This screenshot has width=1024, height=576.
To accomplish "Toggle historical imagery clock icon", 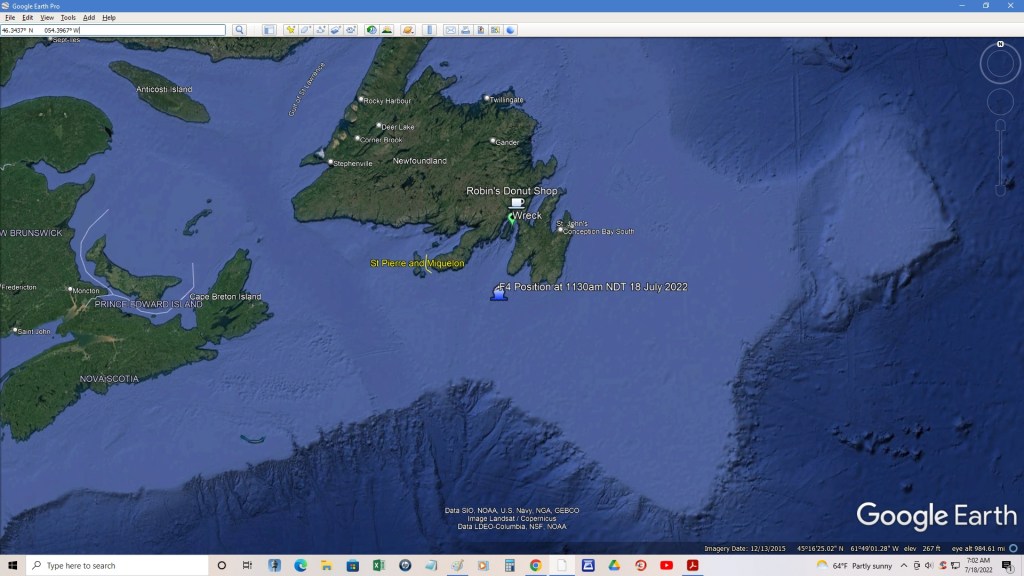I will (371, 30).
